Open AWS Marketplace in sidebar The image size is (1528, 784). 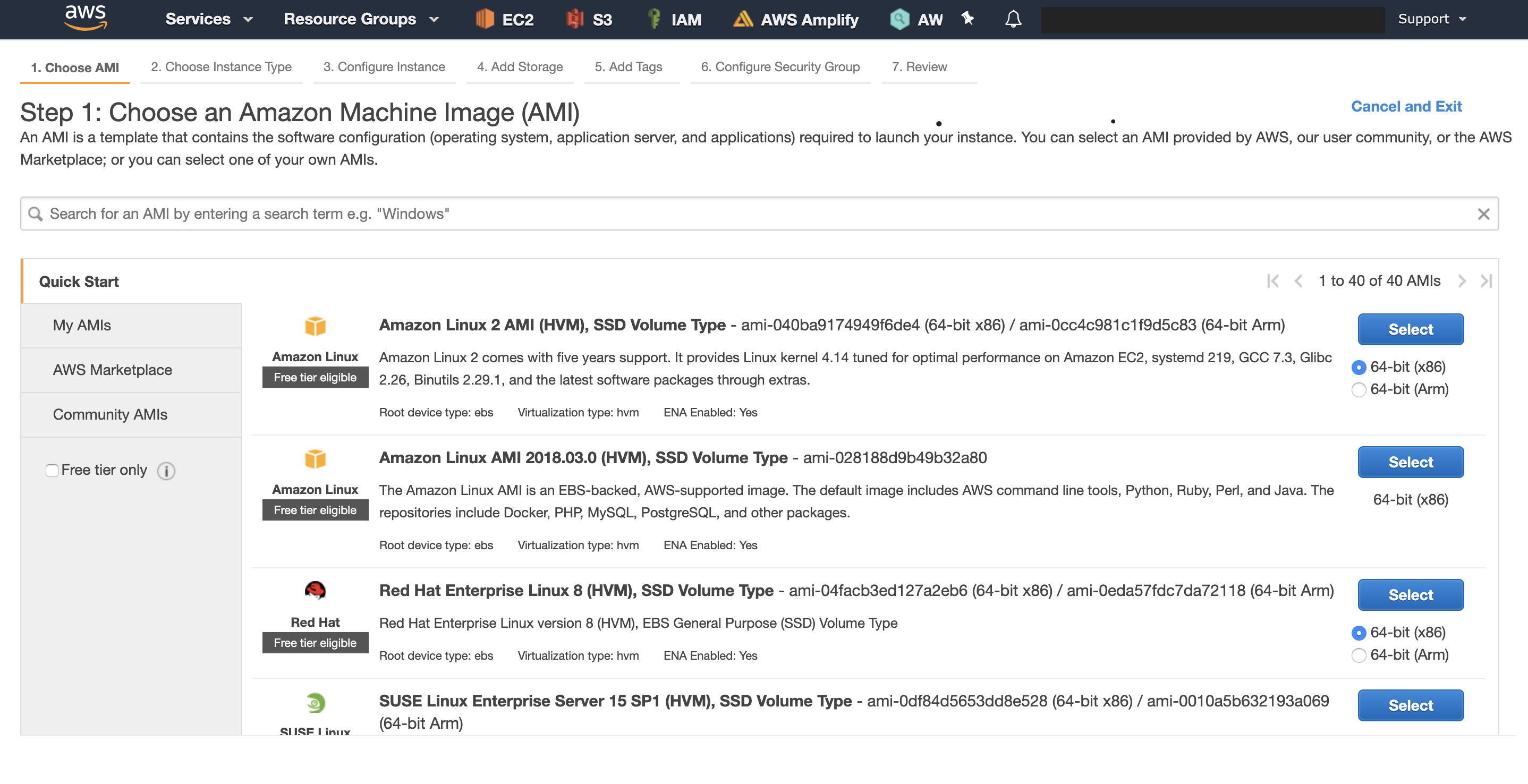pos(132,370)
